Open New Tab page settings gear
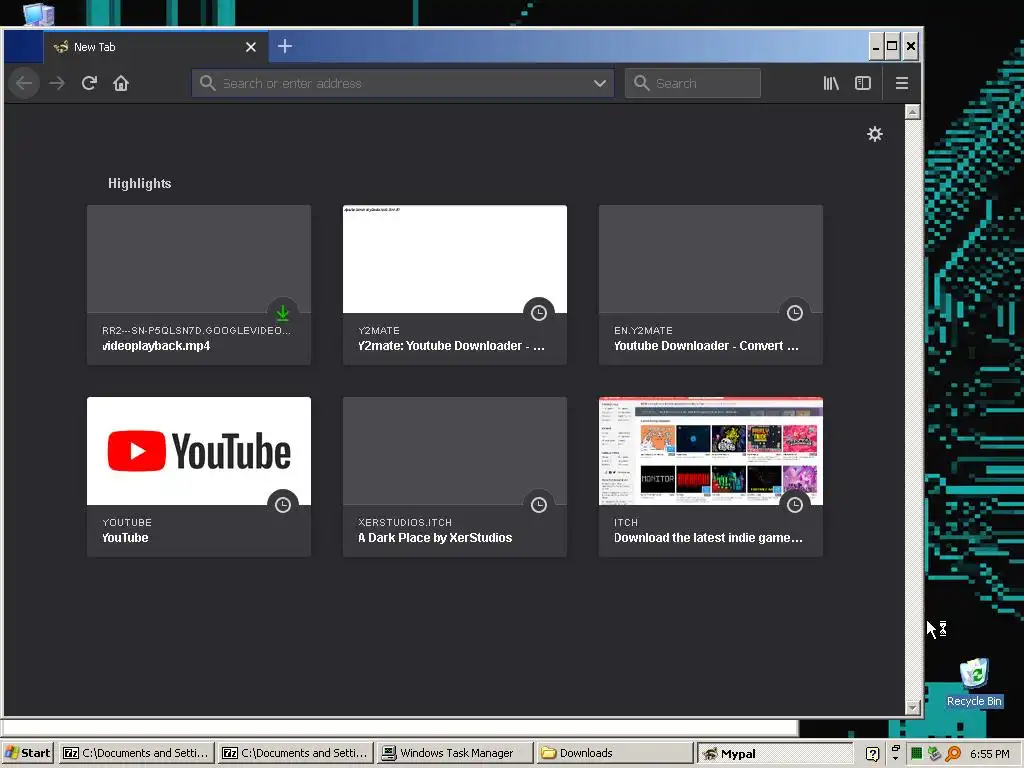The image size is (1024, 768). tap(874, 134)
